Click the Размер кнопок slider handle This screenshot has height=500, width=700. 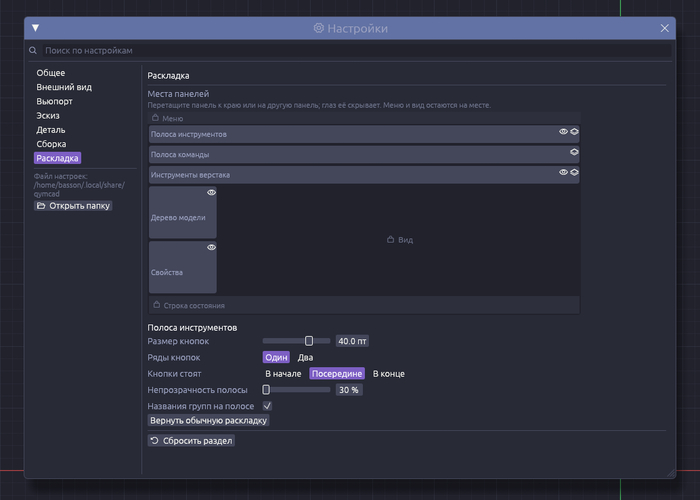click(x=308, y=341)
